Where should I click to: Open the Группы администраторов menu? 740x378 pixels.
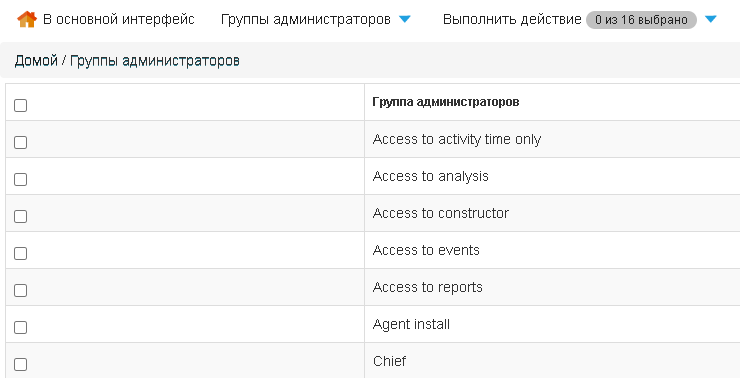click(x=306, y=20)
